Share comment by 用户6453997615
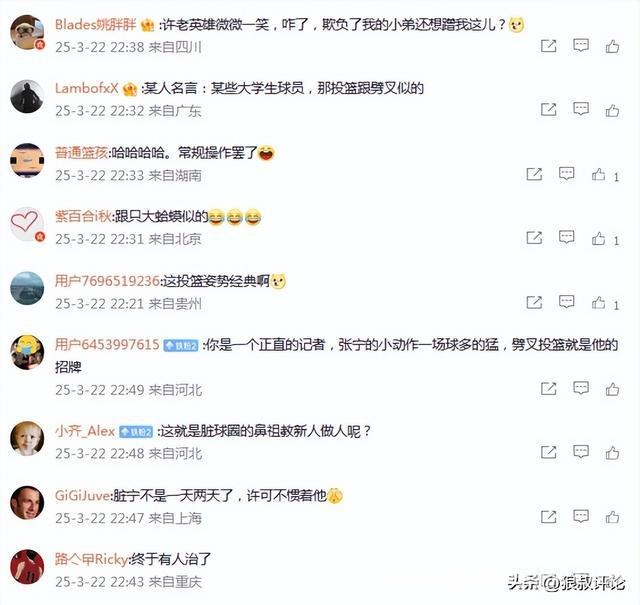 click(548, 389)
